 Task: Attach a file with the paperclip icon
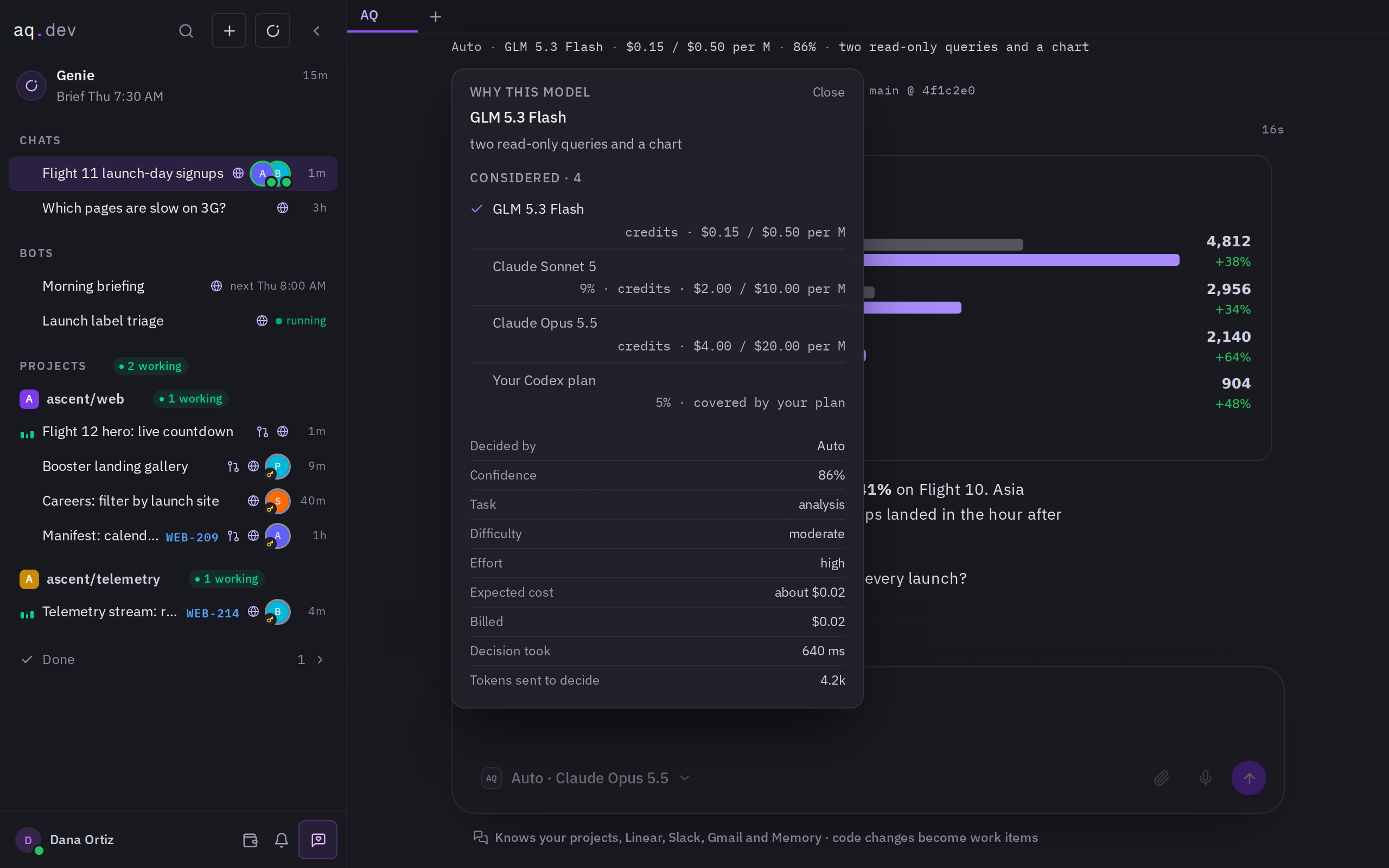point(1162,778)
